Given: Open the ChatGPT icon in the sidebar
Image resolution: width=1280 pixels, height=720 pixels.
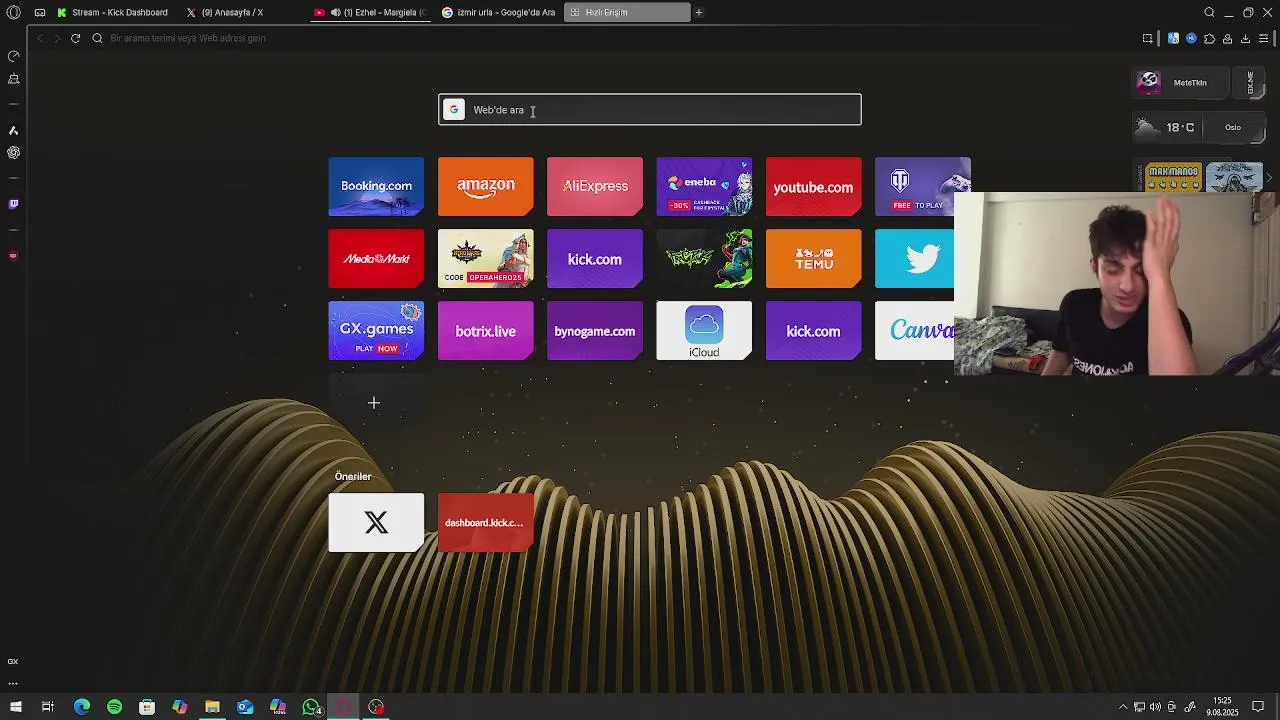Looking at the screenshot, I should [13, 152].
